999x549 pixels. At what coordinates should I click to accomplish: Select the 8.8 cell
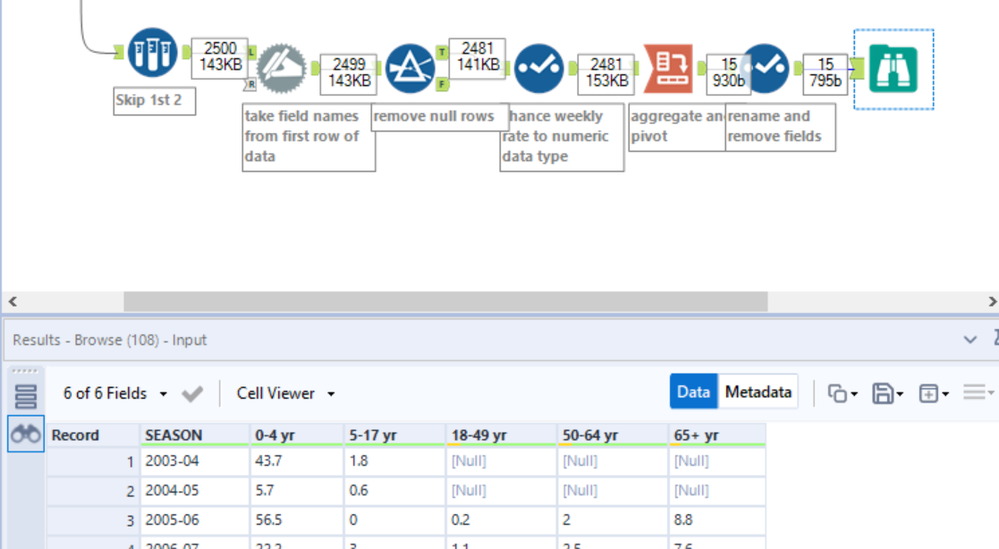pos(717,520)
